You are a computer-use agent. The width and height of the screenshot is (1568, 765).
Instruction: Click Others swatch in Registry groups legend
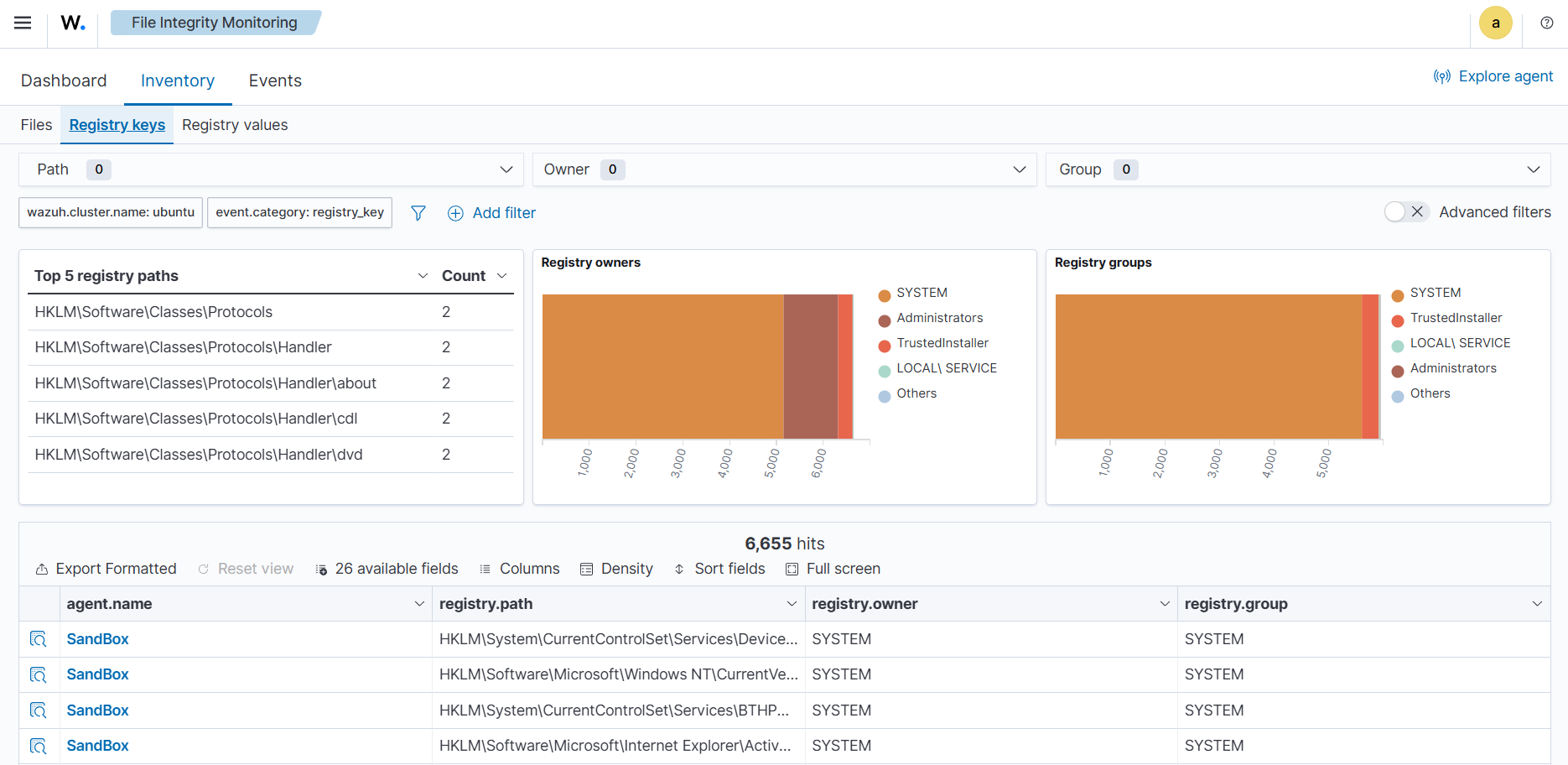coord(1398,396)
